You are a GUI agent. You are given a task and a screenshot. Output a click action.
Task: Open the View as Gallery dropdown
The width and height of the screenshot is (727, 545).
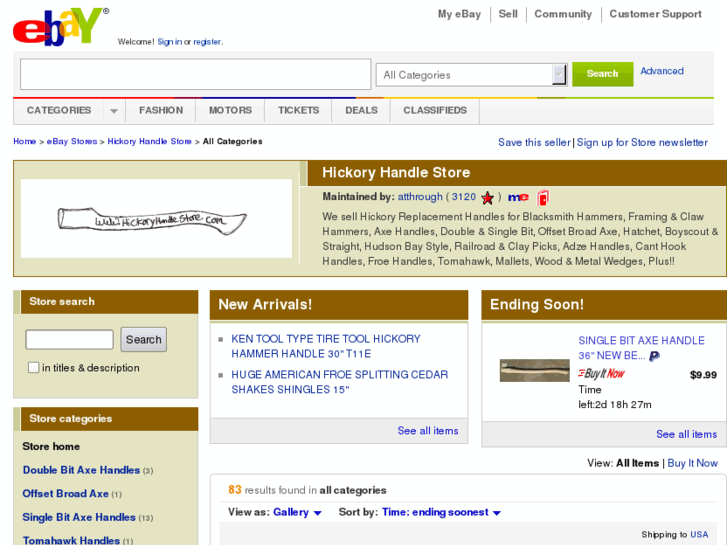297,513
